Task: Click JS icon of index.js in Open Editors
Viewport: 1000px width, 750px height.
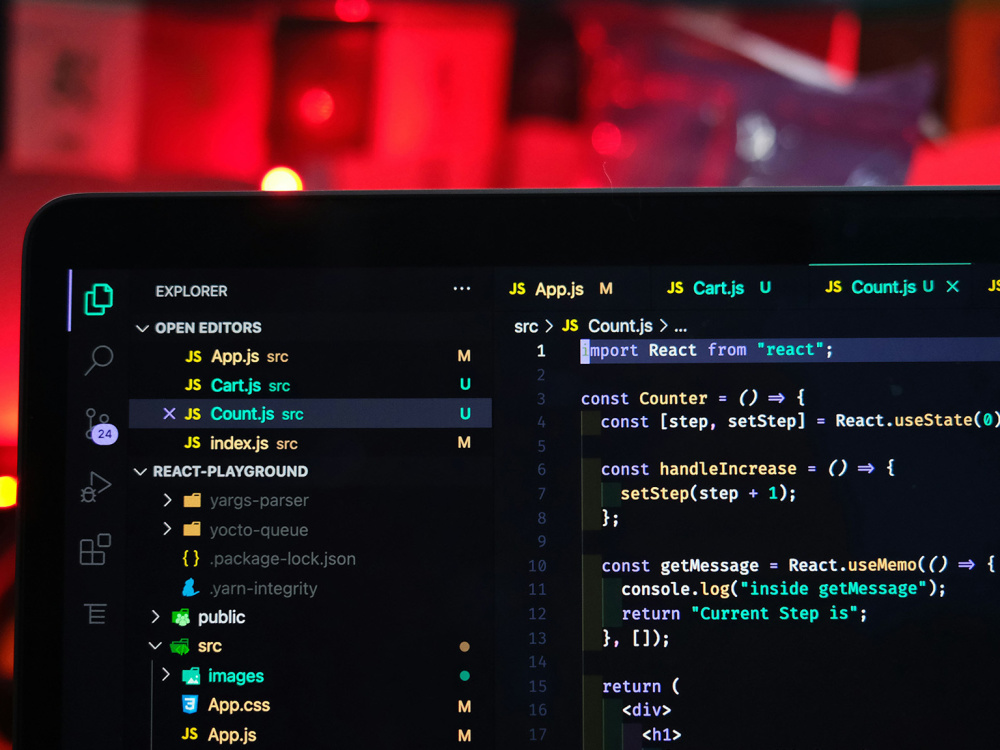Action: coord(193,443)
